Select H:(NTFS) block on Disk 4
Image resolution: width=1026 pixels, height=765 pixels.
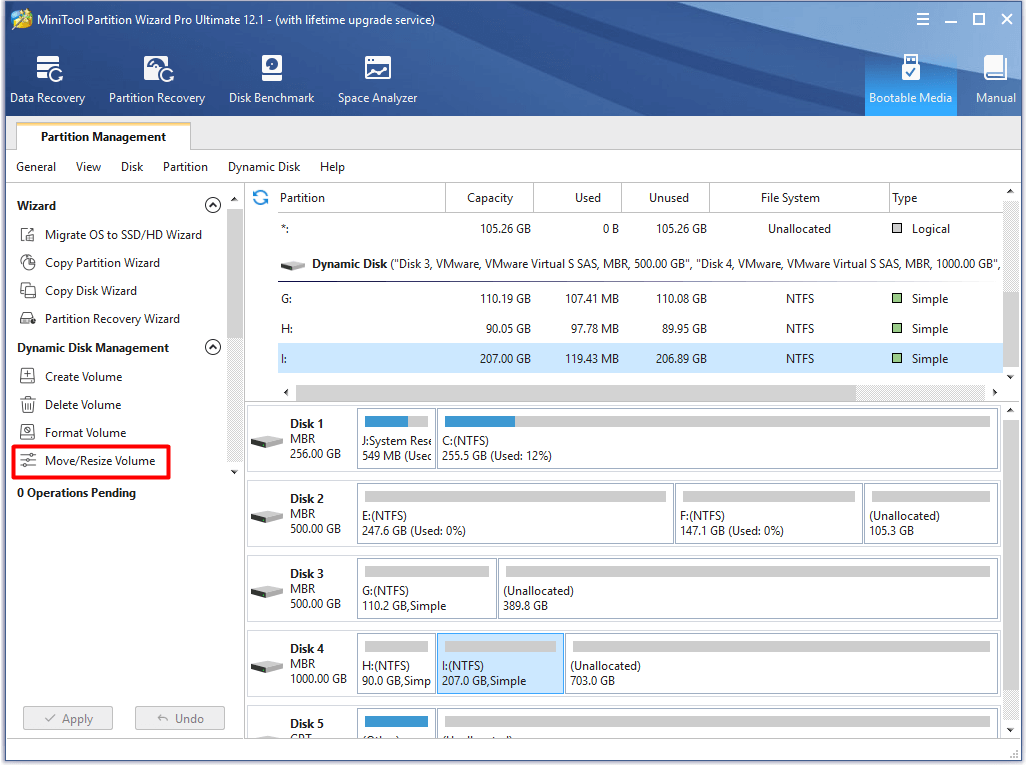click(x=397, y=664)
